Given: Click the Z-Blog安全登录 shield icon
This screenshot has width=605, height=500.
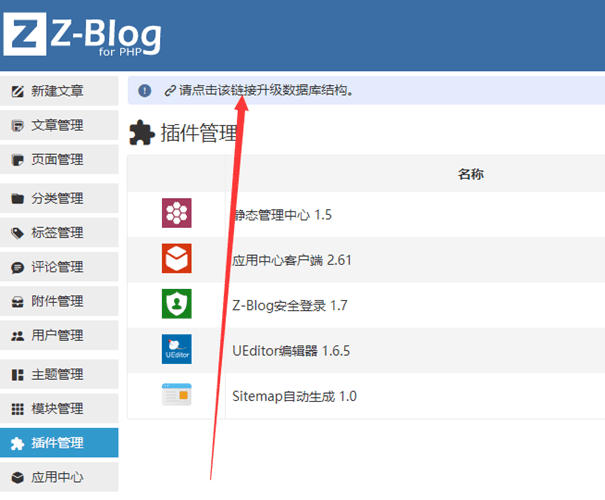Looking at the screenshot, I should point(177,304).
